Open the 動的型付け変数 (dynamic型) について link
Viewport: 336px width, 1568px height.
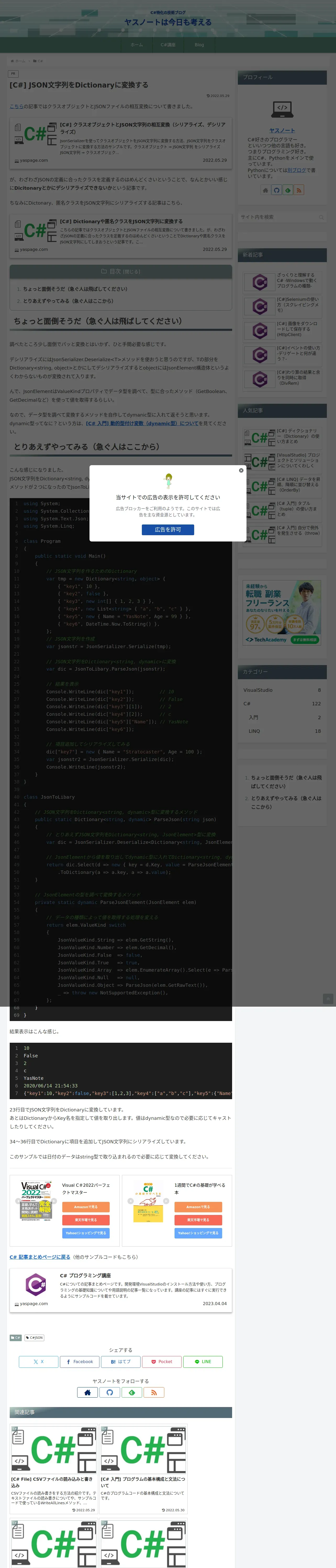tap(142, 424)
